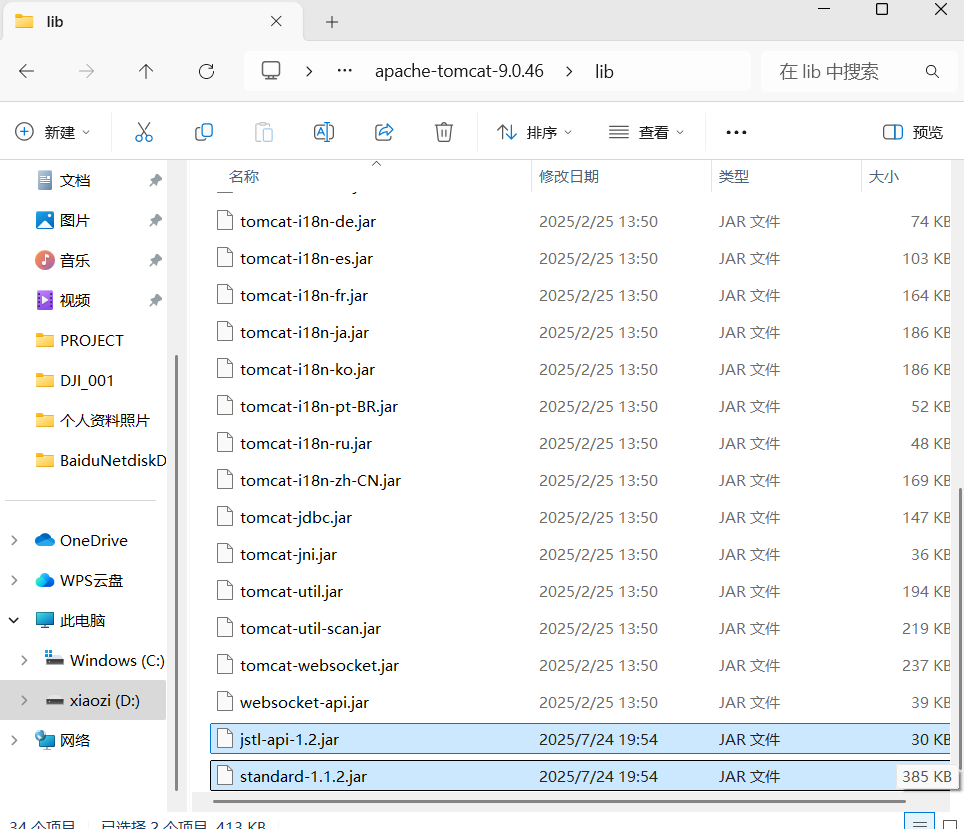Go up one folder level arrow

pyautogui.click(x=146, y=72)
